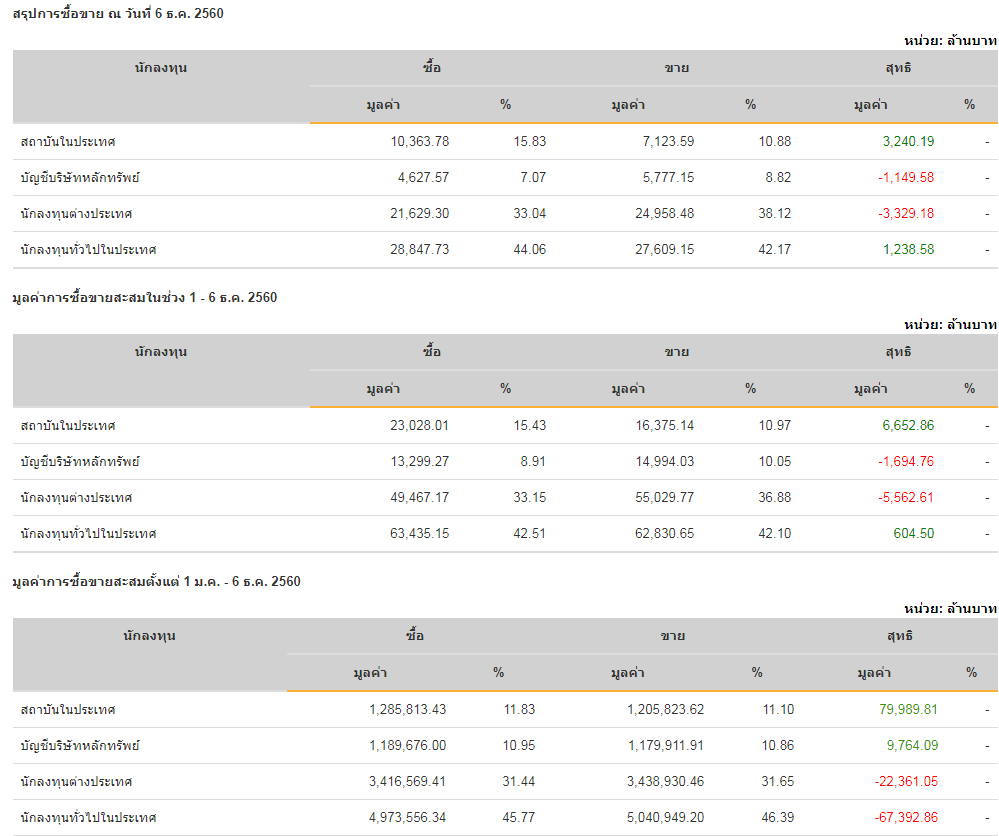Viewport: 999px width, 836px height.
Task: Click the buy value 23,028.01
Action: click(419, 425)
